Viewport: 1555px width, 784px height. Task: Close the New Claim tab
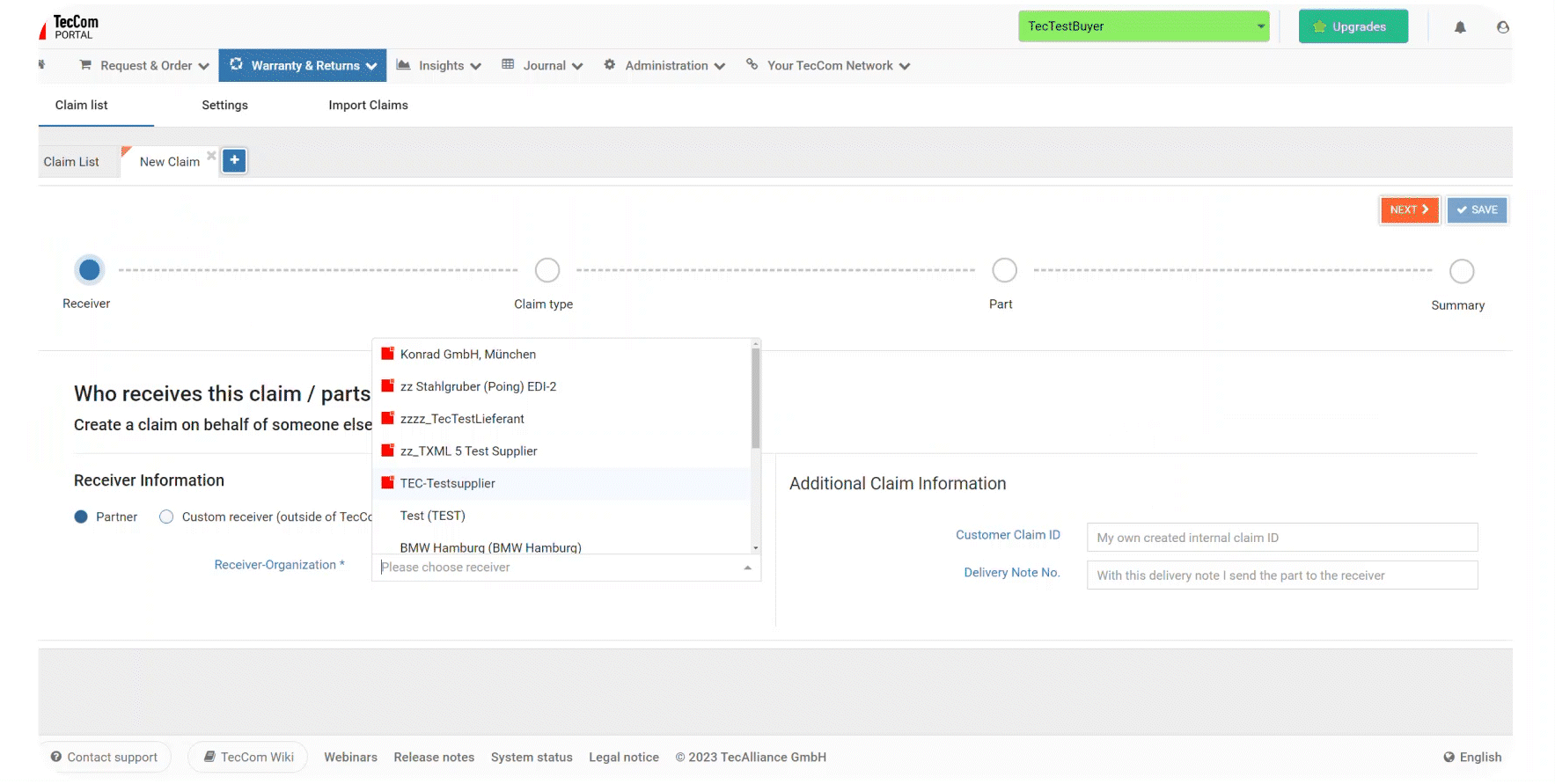pos(211,156)
